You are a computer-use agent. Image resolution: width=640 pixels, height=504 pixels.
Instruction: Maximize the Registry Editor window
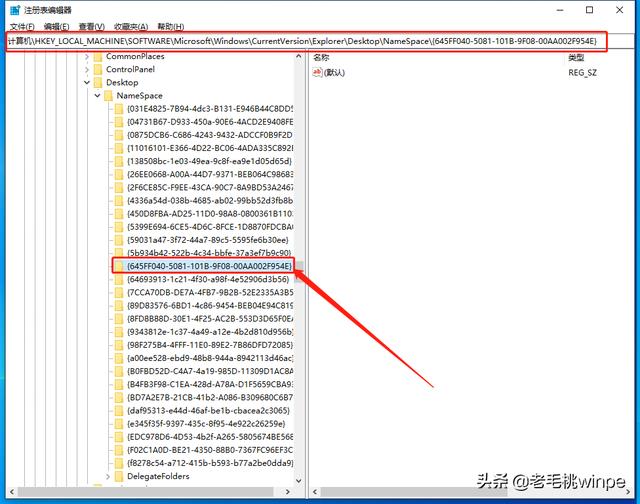[x=589, y=10]
